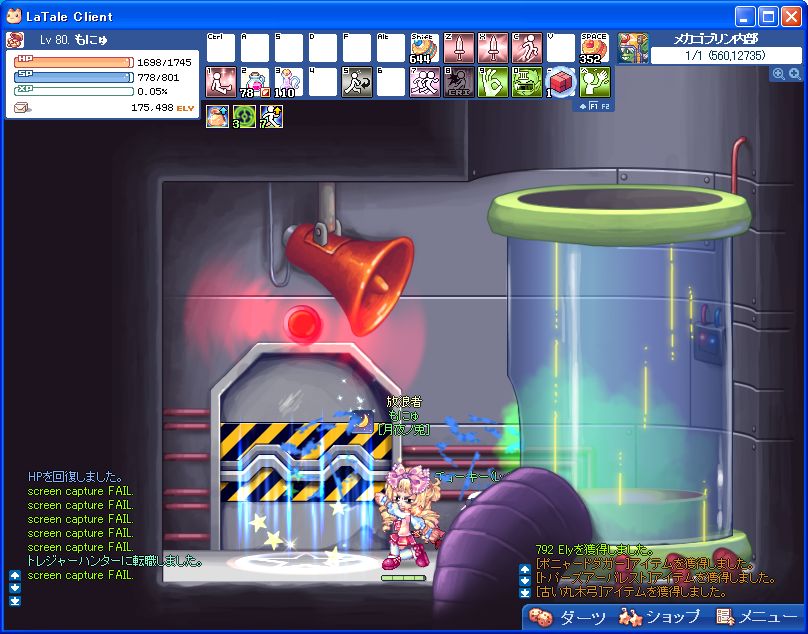808x634 pixels.
Task: Open the character portrait icon beside Lv 80
Action: [14, 40]
